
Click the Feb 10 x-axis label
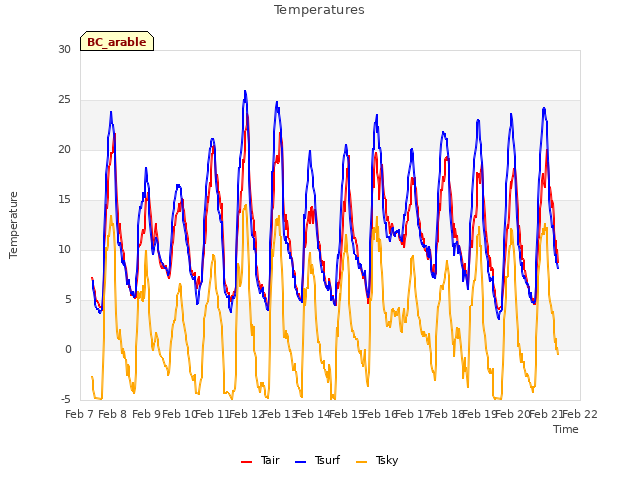180,414
